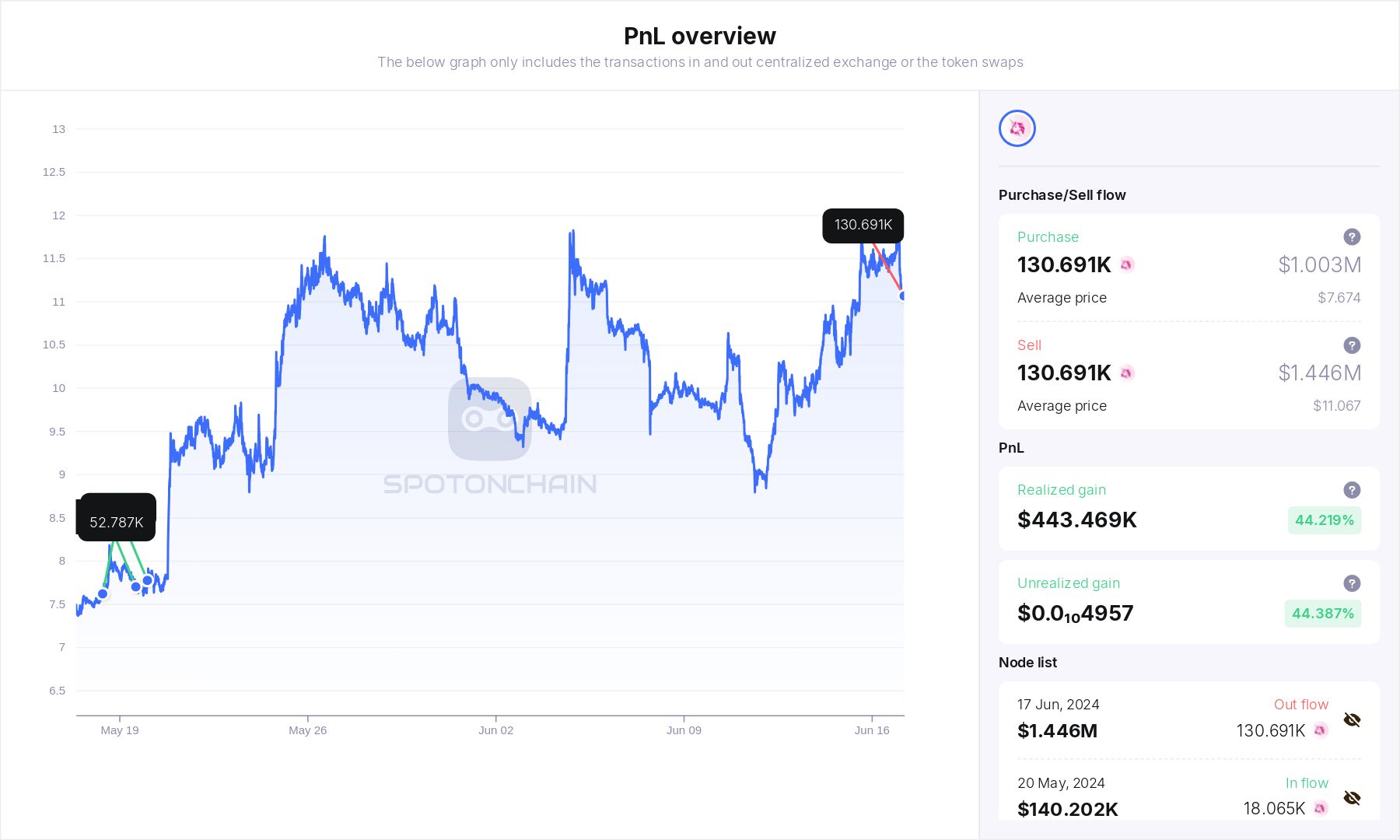Click the SpotOnChain watermark logo on the chart
Viewport: 1400px width, 840px height.
pyautogui.click(x=489, y=420)
